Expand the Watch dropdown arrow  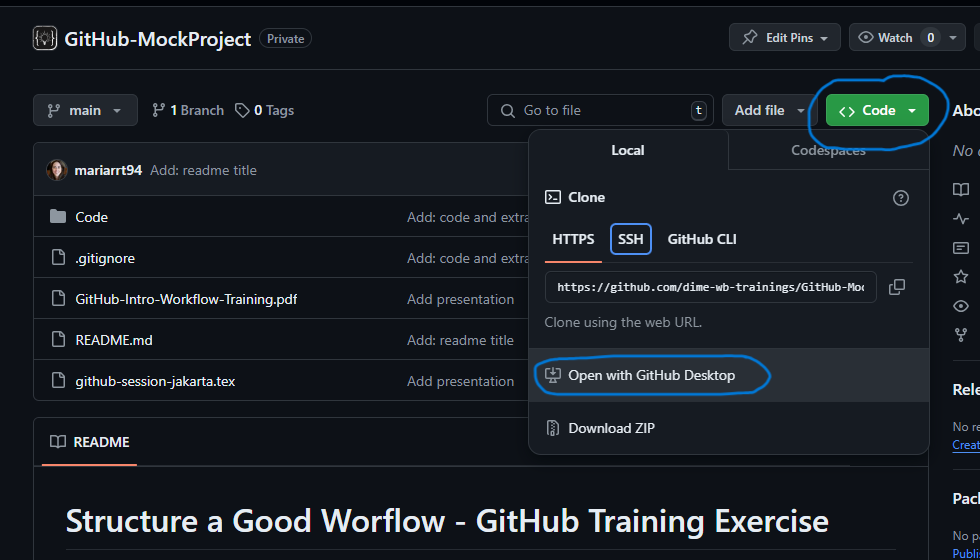[x=953, y=38]
